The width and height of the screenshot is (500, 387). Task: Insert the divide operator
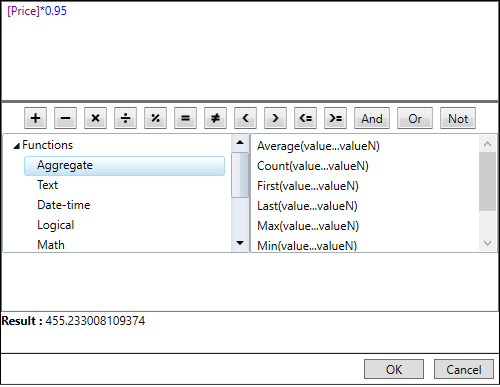pos(125,118)
